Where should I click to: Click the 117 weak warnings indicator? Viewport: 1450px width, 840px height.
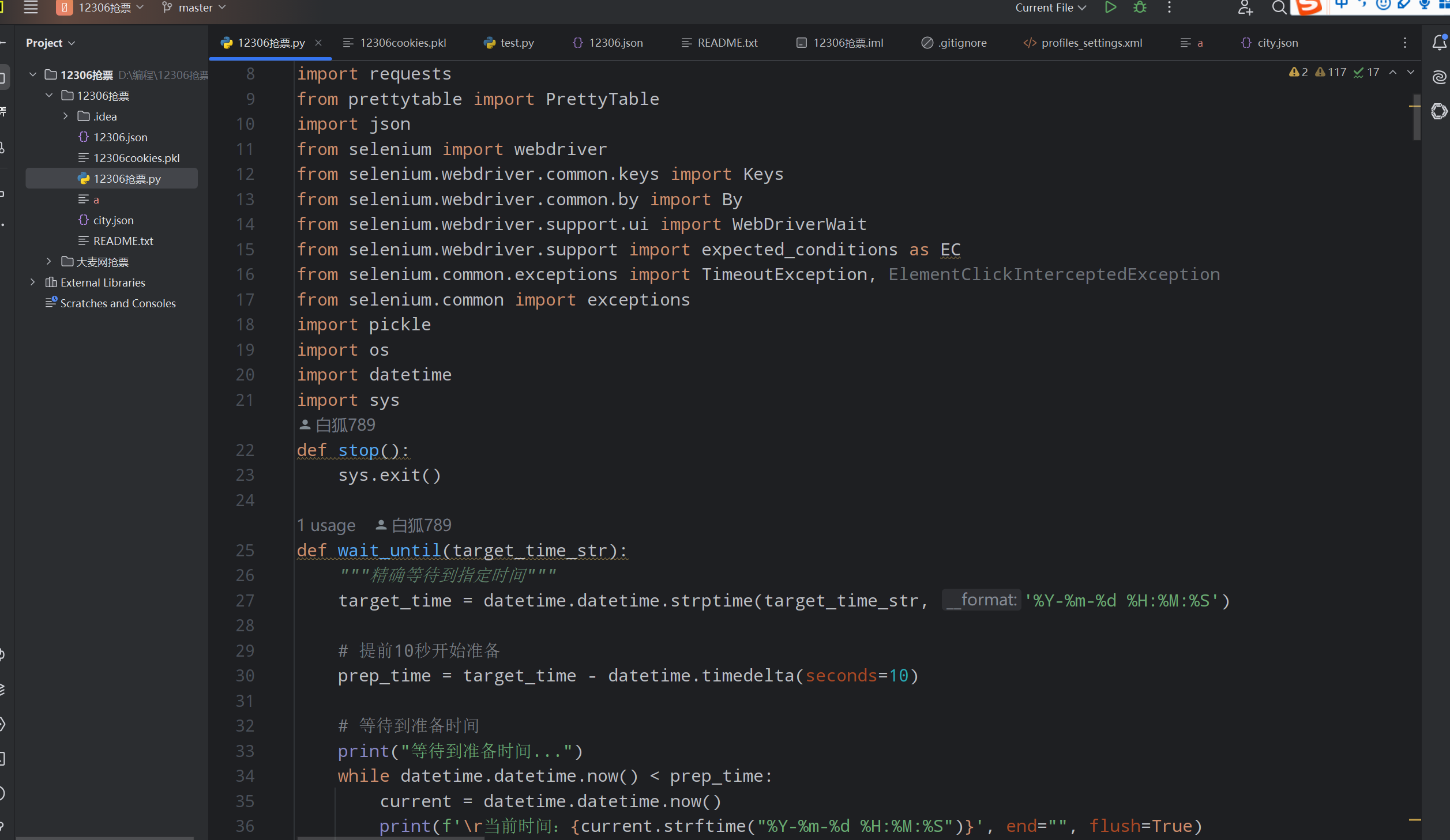[x=1331, y=72]
